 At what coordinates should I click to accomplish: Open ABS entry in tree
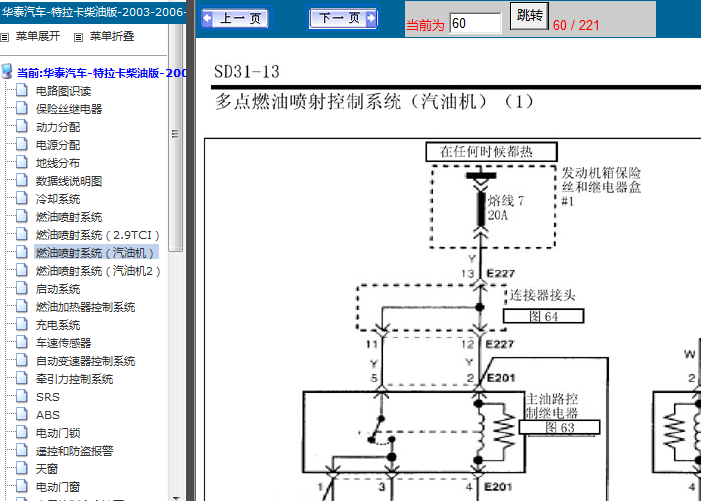pos(48,415)
